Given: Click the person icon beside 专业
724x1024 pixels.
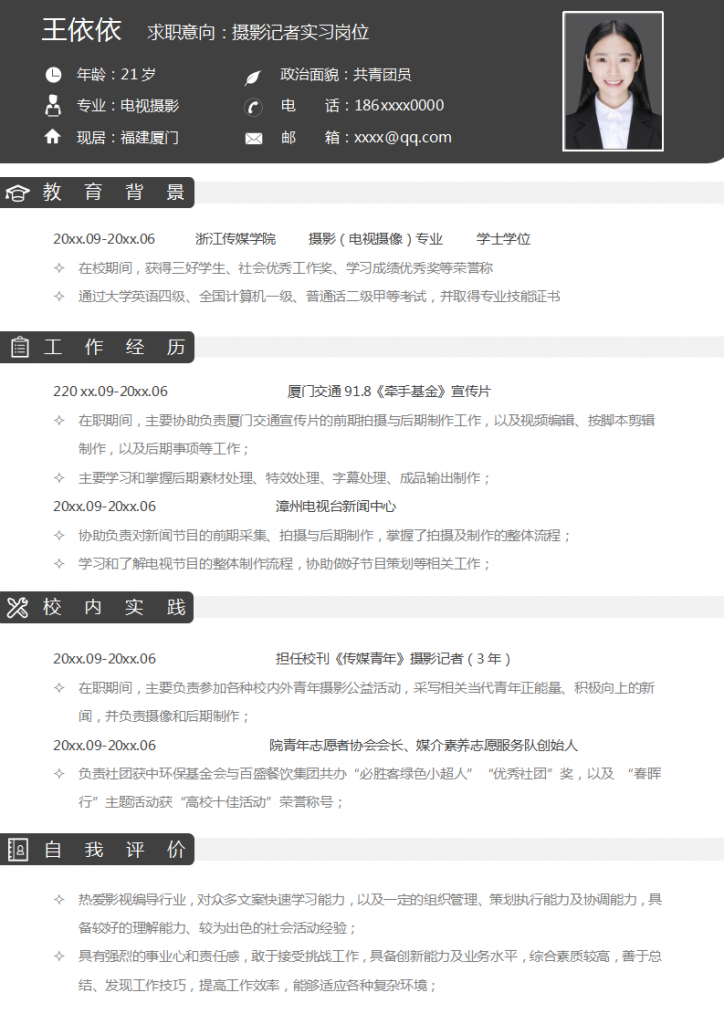Looking at the screenshot, I should tap(53, 105).
